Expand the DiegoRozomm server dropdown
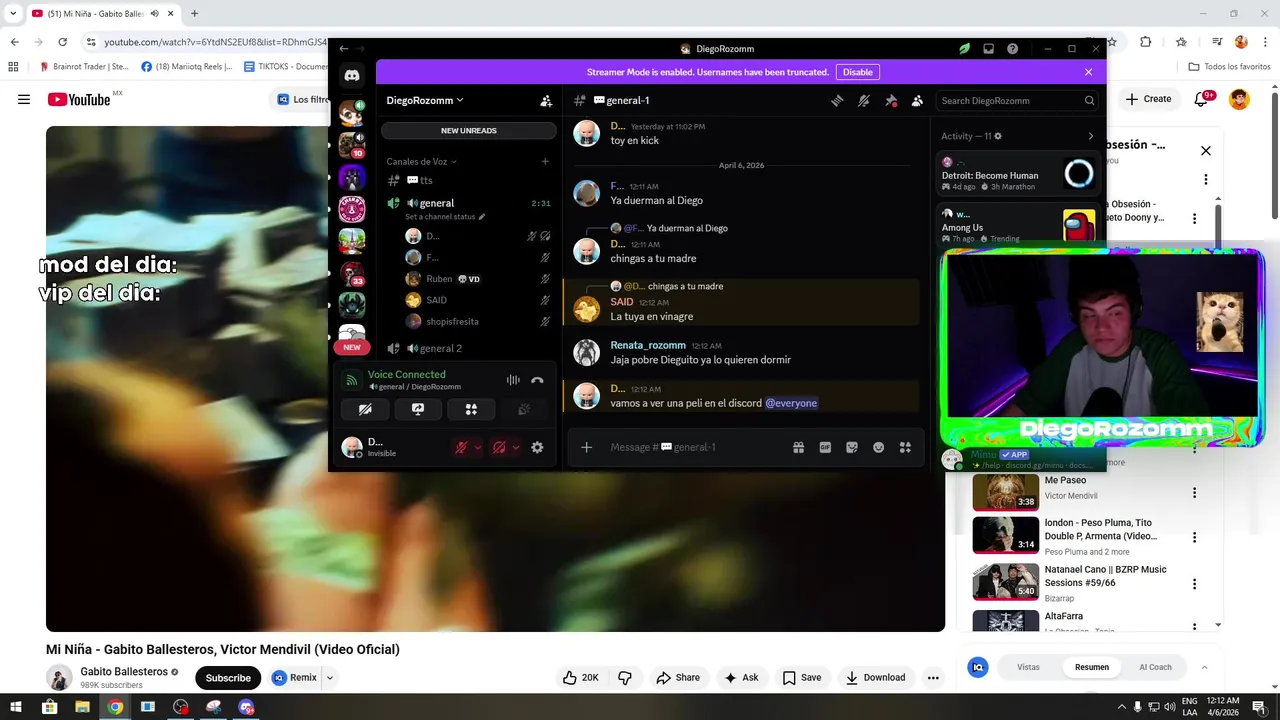The width and height of the screenshot is (1280, 720). [425, 100]
